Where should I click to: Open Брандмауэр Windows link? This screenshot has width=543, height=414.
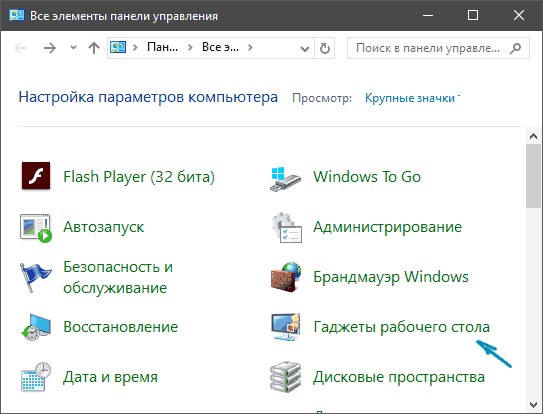(x=391, y=277)
